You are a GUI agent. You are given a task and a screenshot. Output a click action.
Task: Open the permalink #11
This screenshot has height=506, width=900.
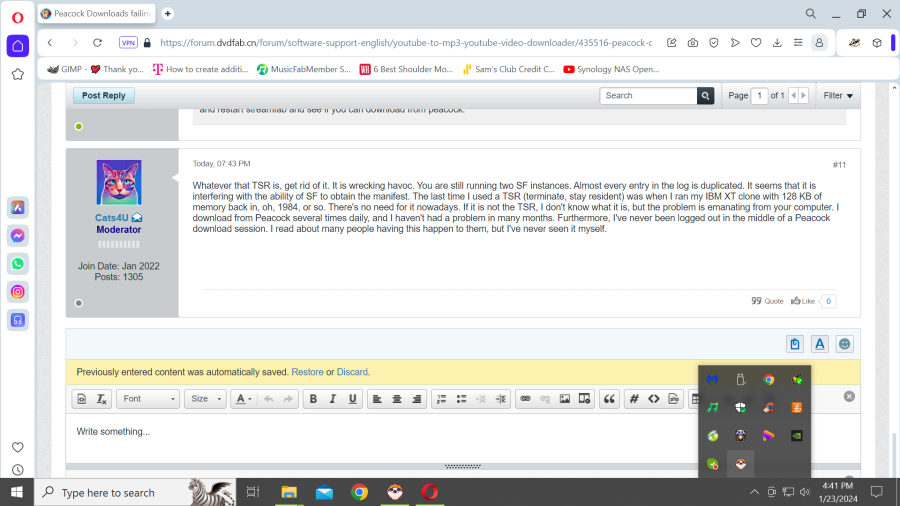[x=839, y=165]
